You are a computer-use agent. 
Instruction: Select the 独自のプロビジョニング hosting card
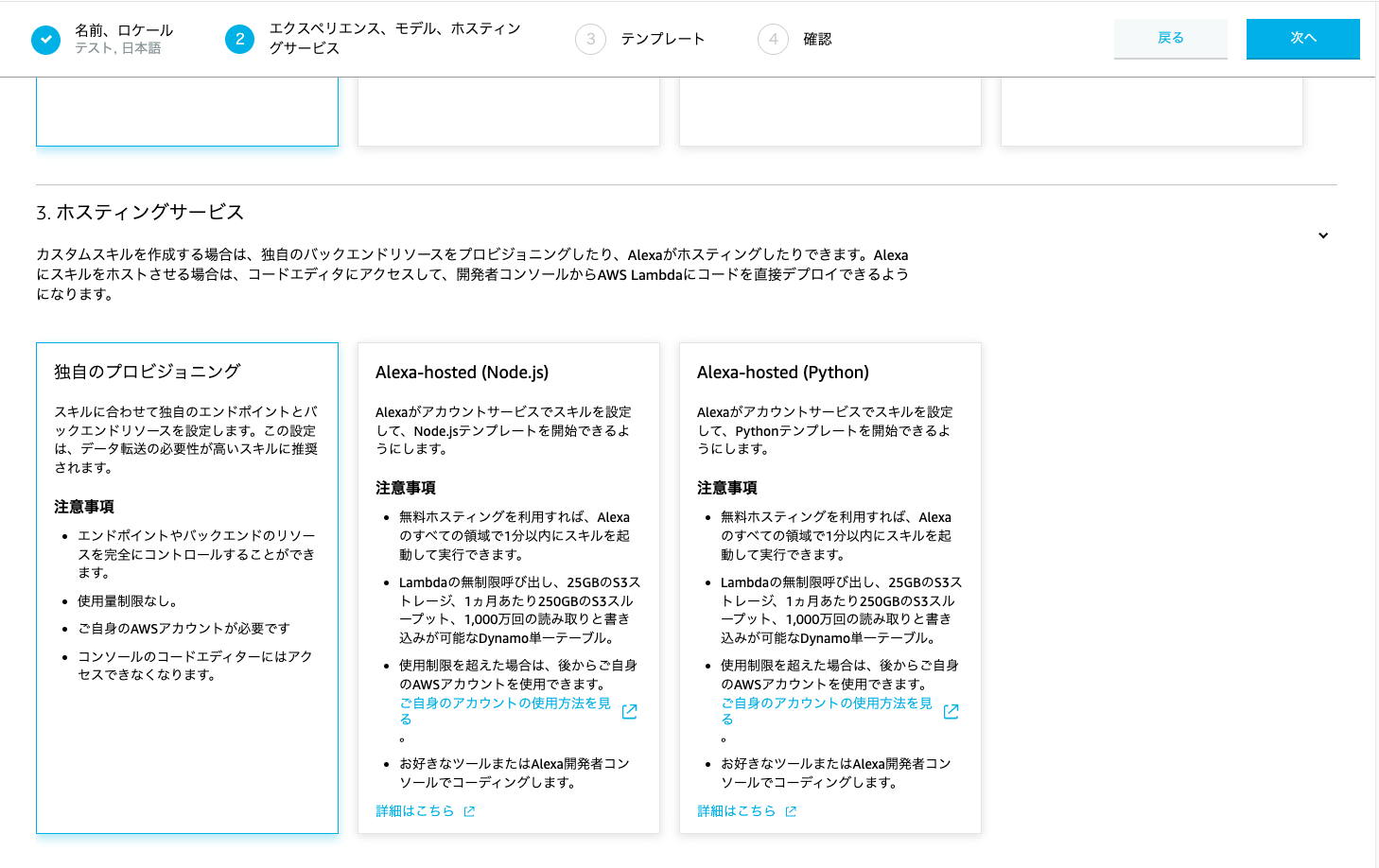point(187,588)
